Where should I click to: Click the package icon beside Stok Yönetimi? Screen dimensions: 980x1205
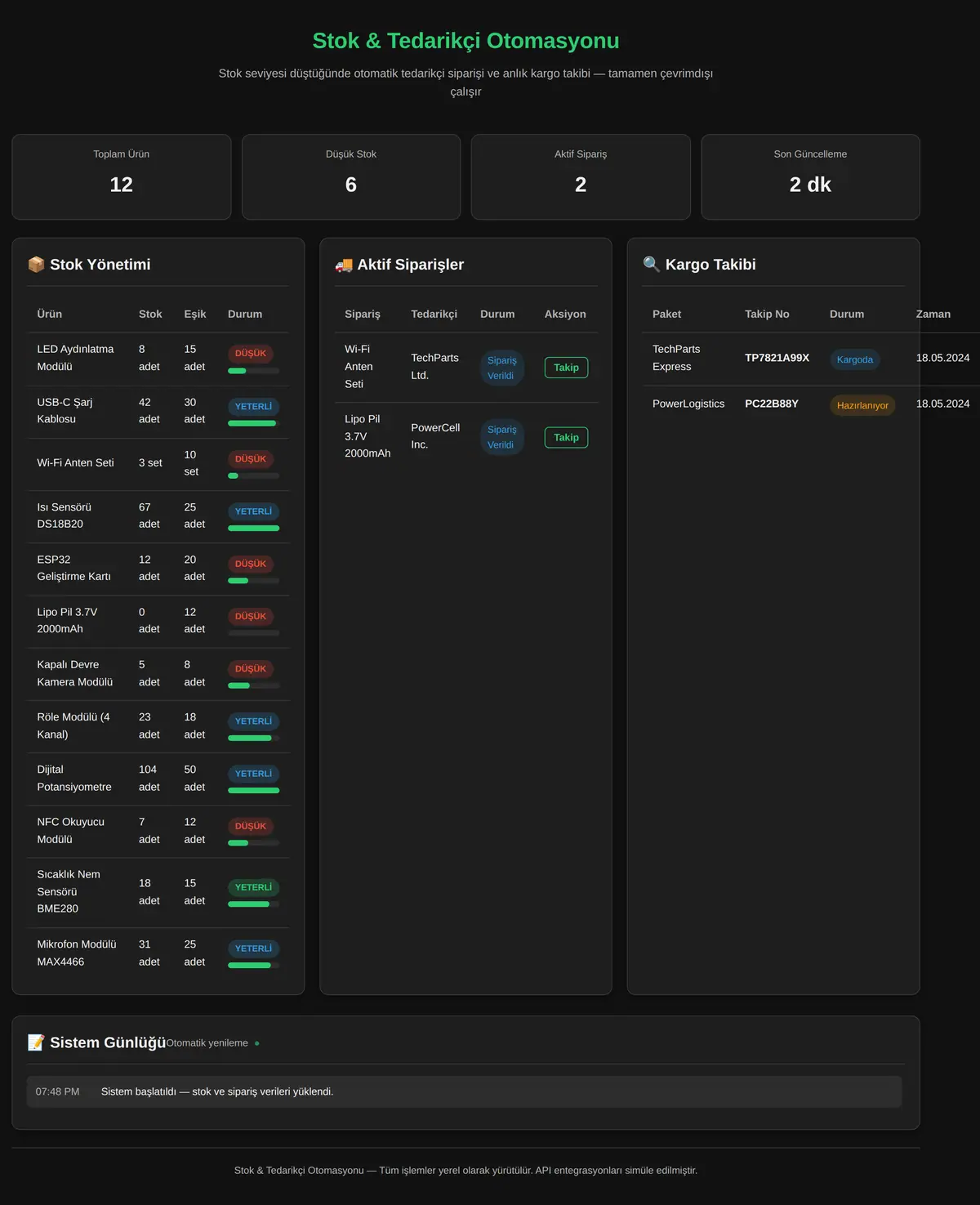coord(36,265)
